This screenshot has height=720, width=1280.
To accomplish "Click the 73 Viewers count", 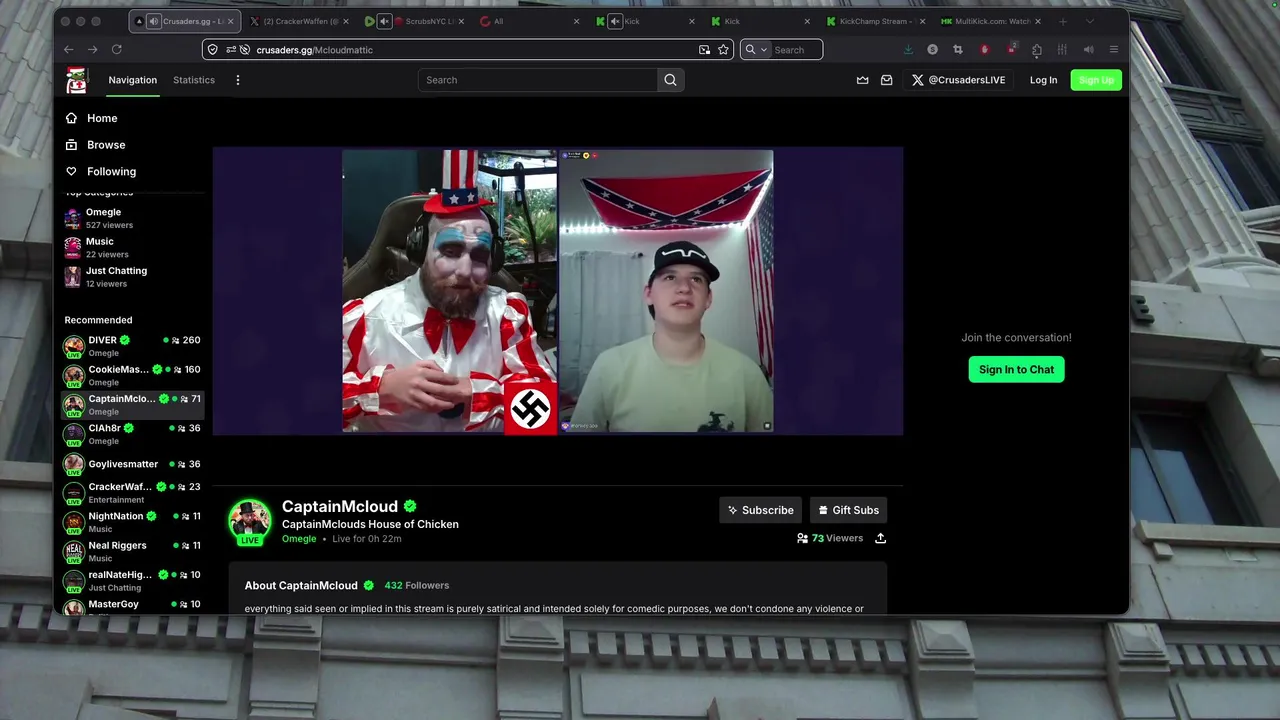I will pyautogui.click(x=830, y=538).
